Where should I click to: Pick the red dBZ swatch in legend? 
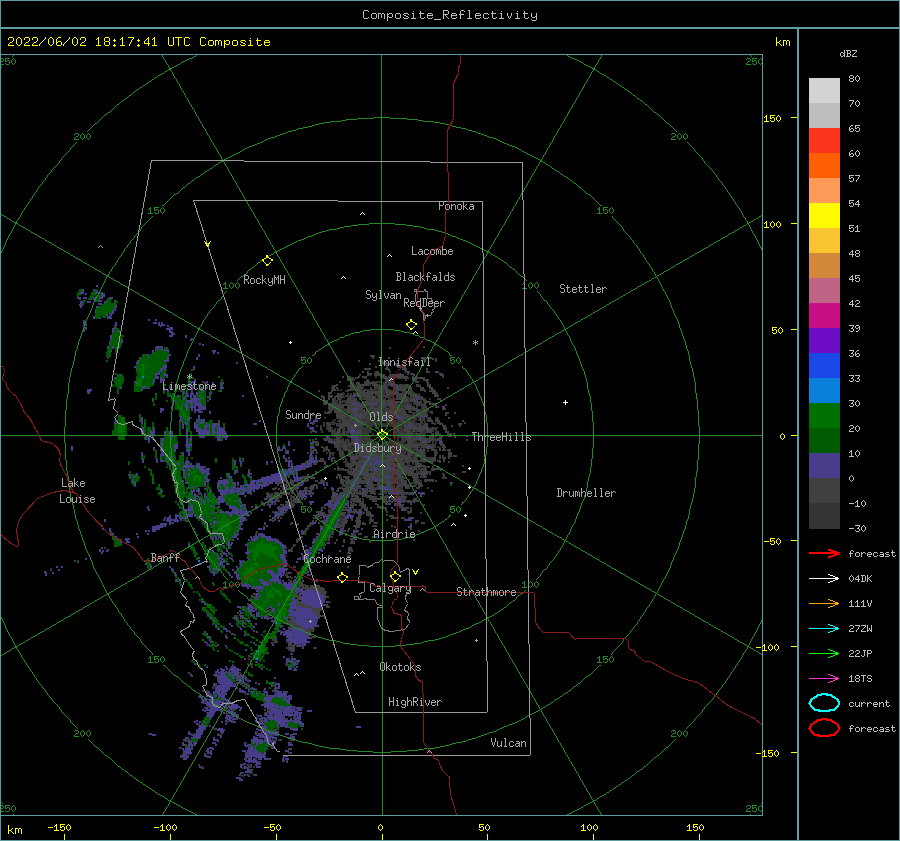point(824,141)
